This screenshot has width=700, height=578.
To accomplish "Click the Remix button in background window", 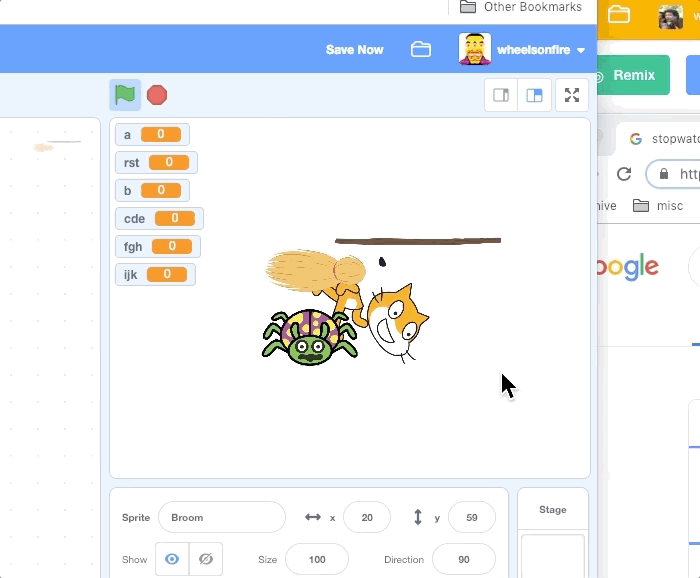I will click(x=633, y=75).
